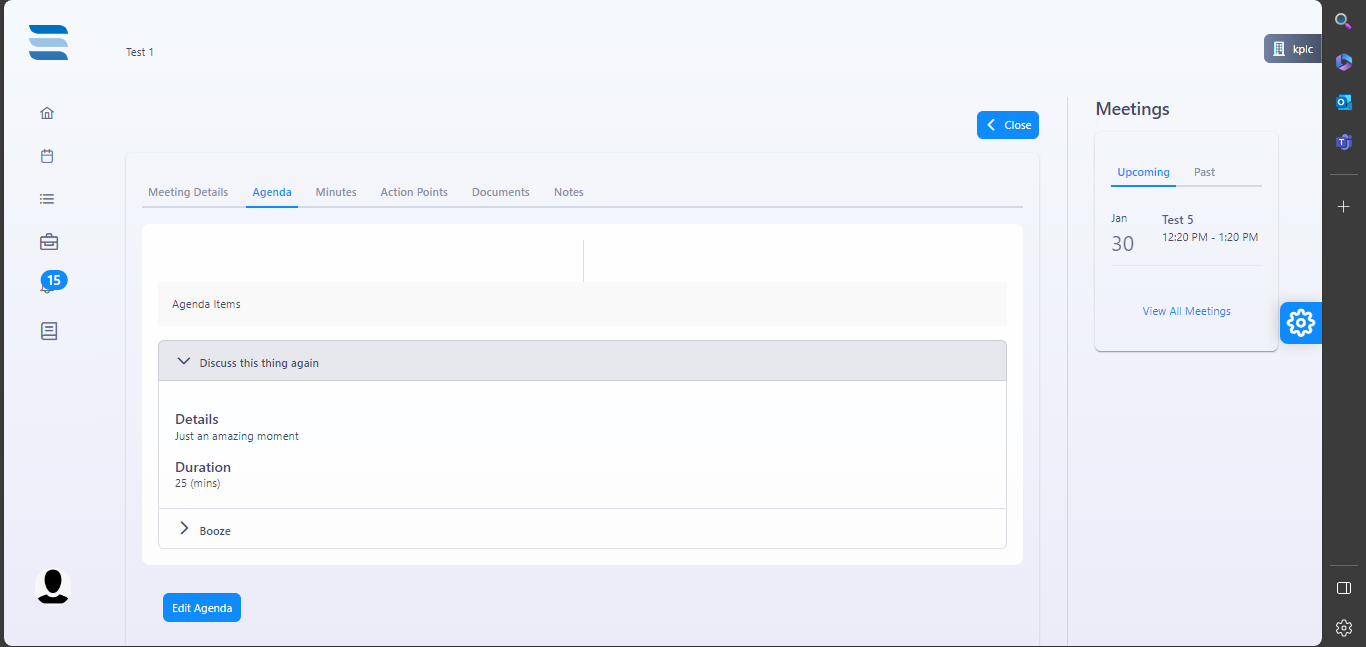This screenshot has width=1366, height=647.
Task: Open the calendar icon in sidebar
Action: [47, 156]
